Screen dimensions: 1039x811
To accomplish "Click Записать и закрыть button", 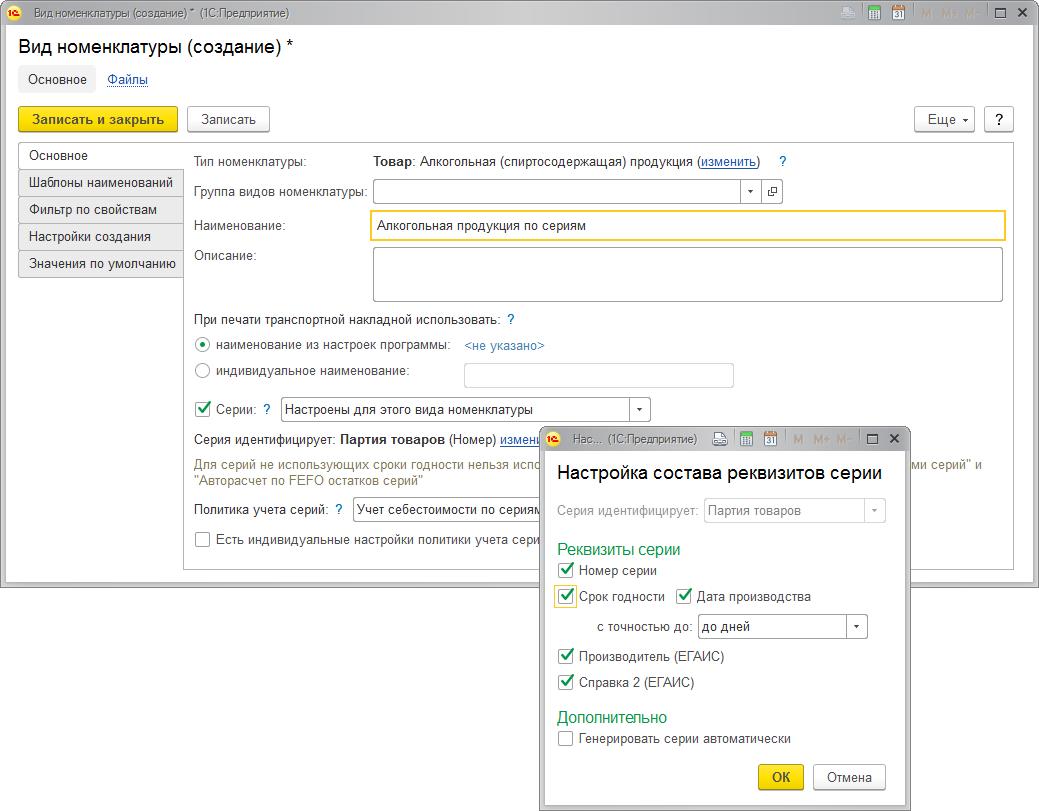I will point(98,119).
